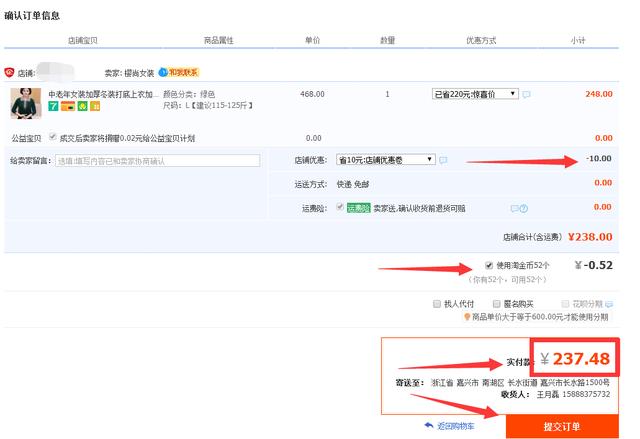The height and width of the screenshot is (439, 640).
Task: Click the 单价 column header
Action: pos(313,40)
